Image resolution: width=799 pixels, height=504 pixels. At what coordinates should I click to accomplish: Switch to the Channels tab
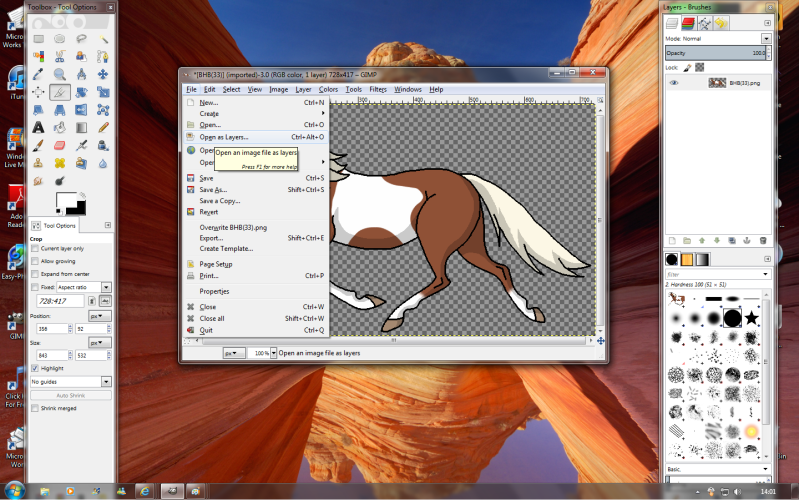pyautogui.click(x=688, y=23)
